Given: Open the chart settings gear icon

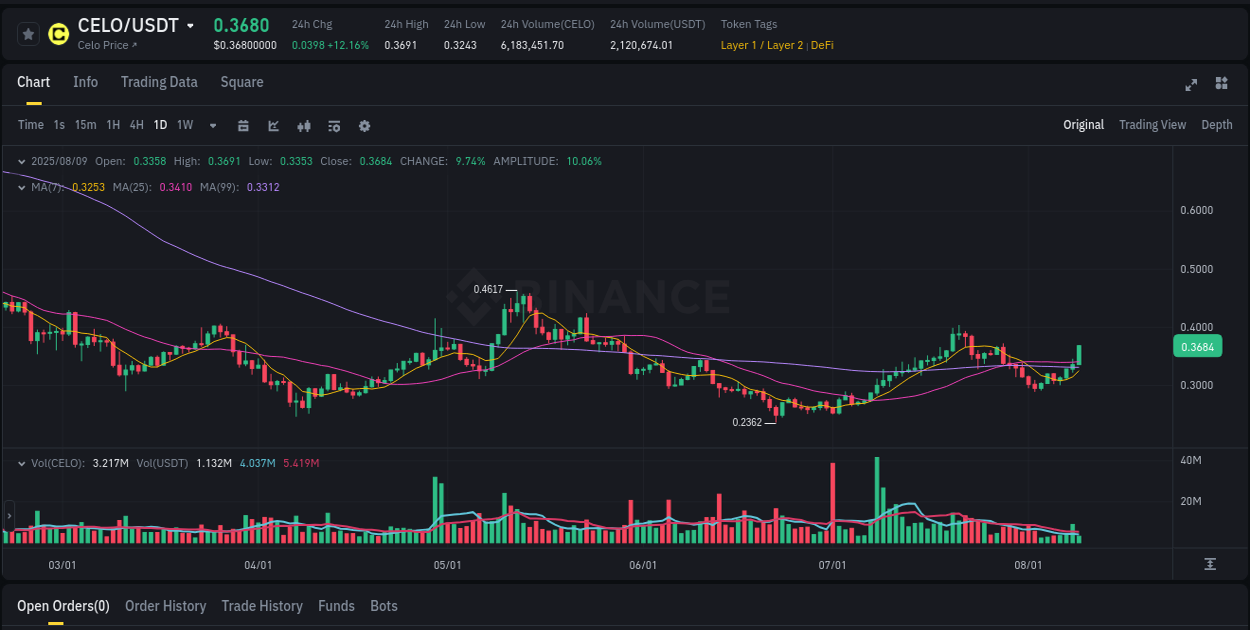Looking at the screenshot, I should pos(364,125).
